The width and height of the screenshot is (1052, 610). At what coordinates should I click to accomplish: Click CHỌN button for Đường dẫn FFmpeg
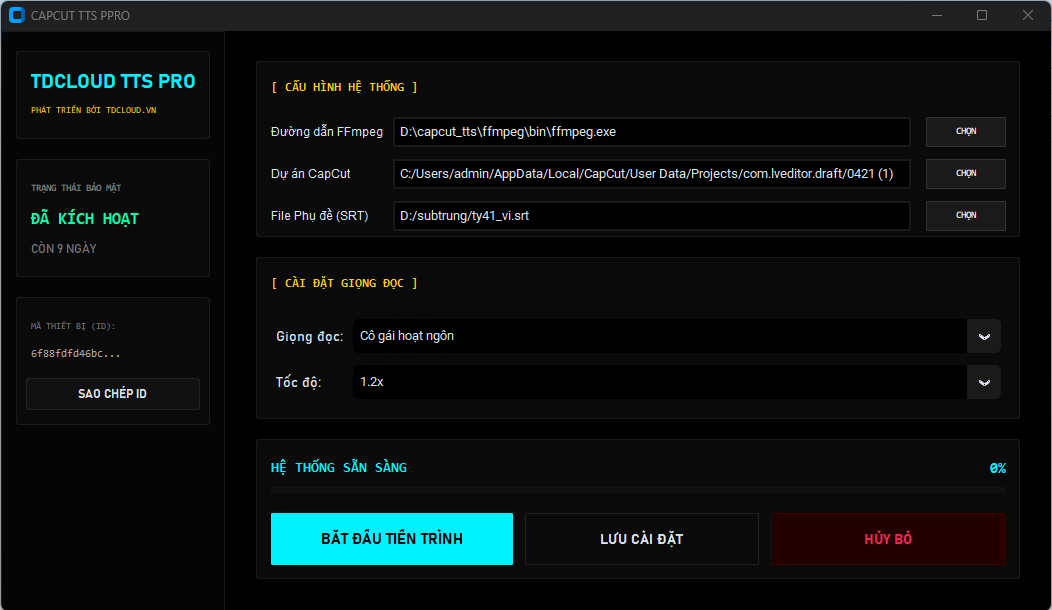click(x=965, y=132)
